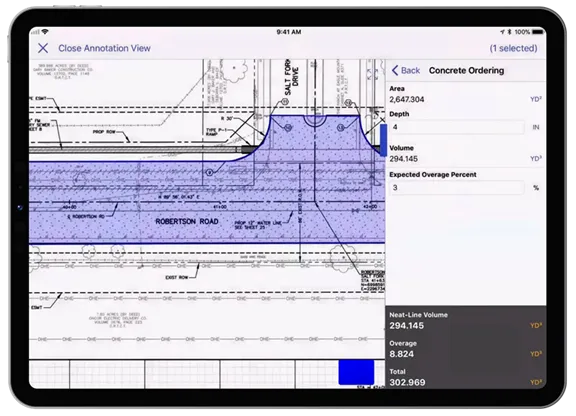Select the Volume value 294.145
Screen dimensions: 576x416
coord(403,159)
